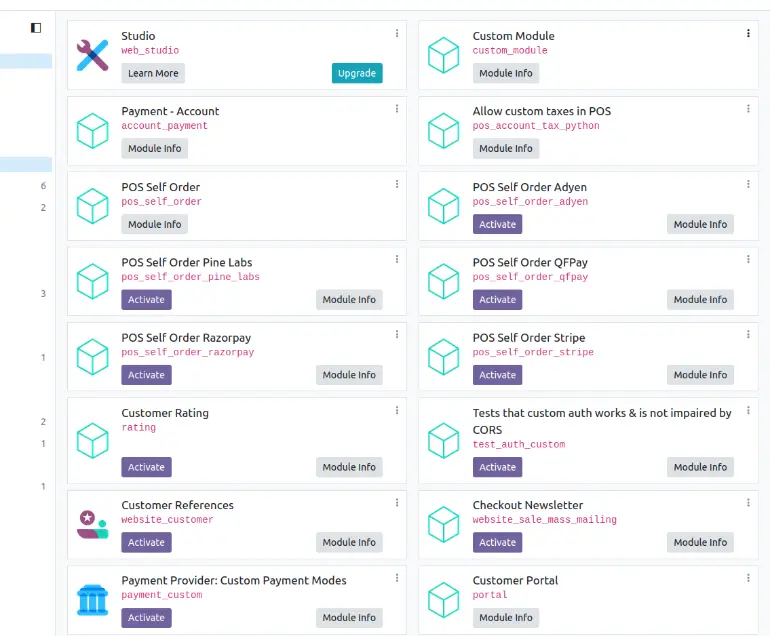
Task: Click the Studio wrench and pencil icon
Action: [93, 55]
